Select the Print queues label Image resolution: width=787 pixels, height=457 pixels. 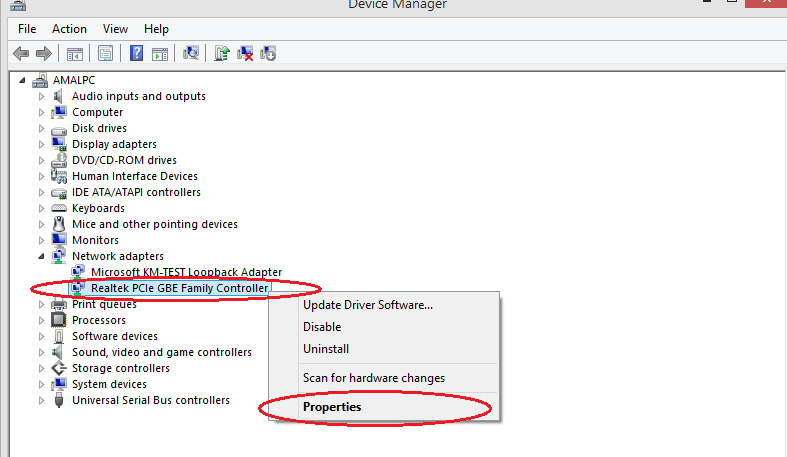[104, 304]
